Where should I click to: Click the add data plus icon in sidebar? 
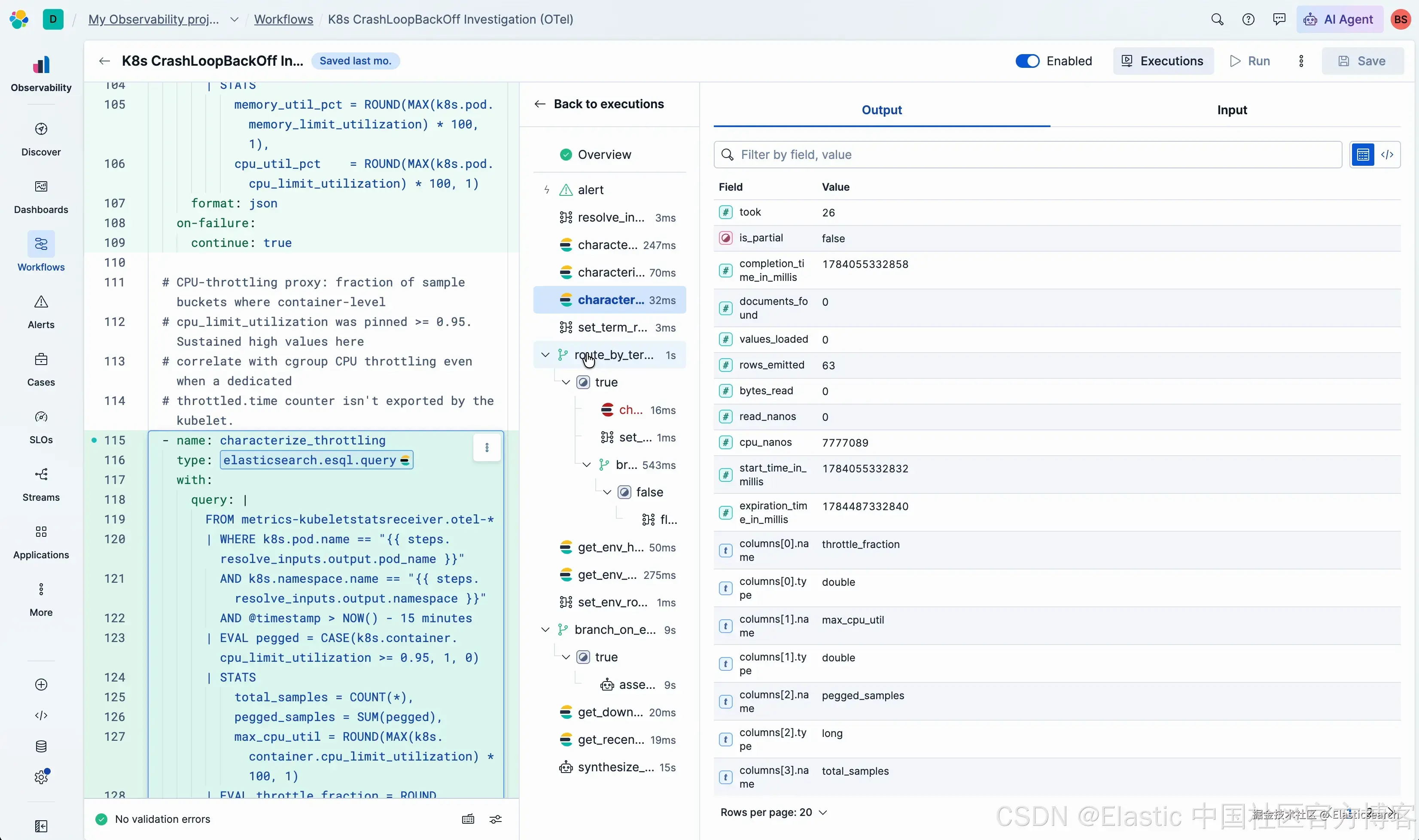click(x=41, y=685)
